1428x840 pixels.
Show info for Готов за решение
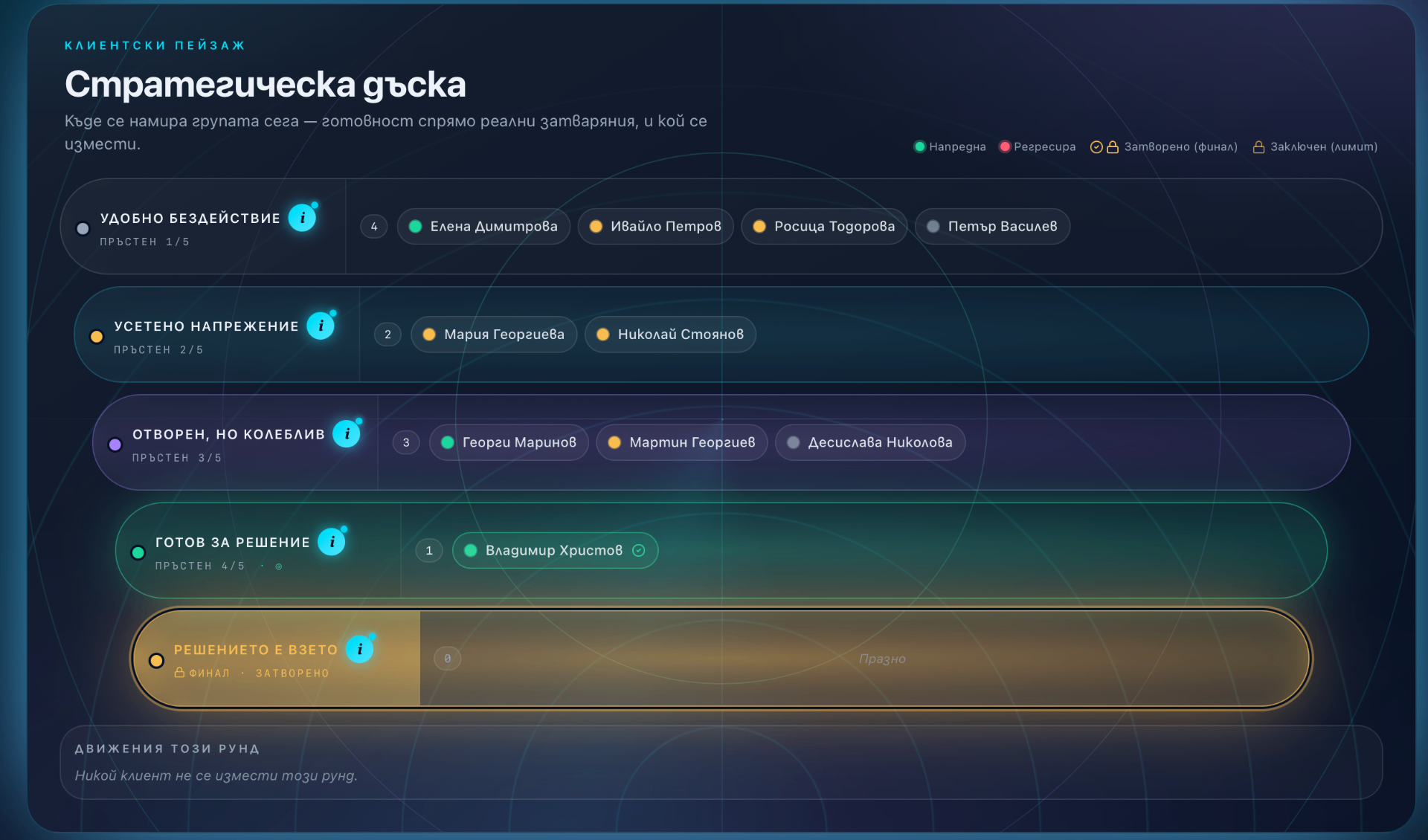coord(332,542)
